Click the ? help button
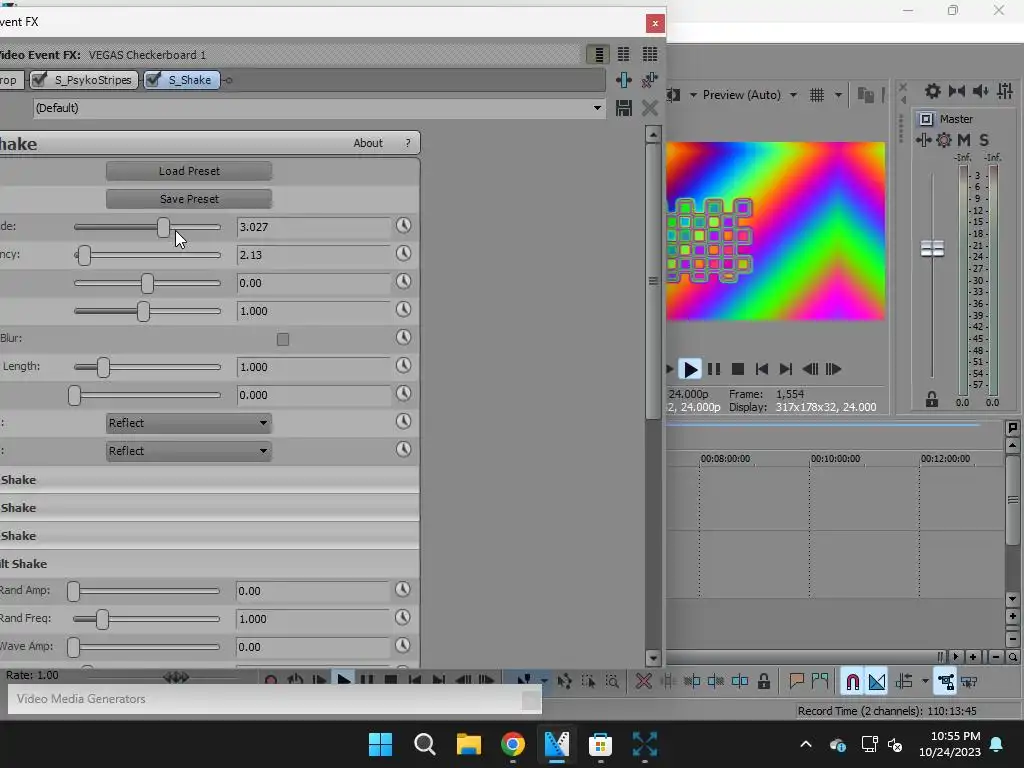 pos(408,143)
